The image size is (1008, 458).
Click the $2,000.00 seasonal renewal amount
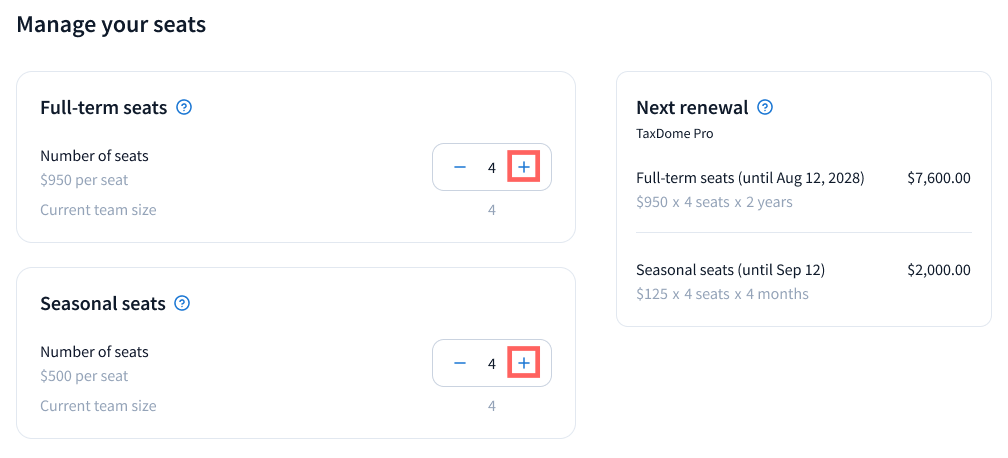[938, 270]
